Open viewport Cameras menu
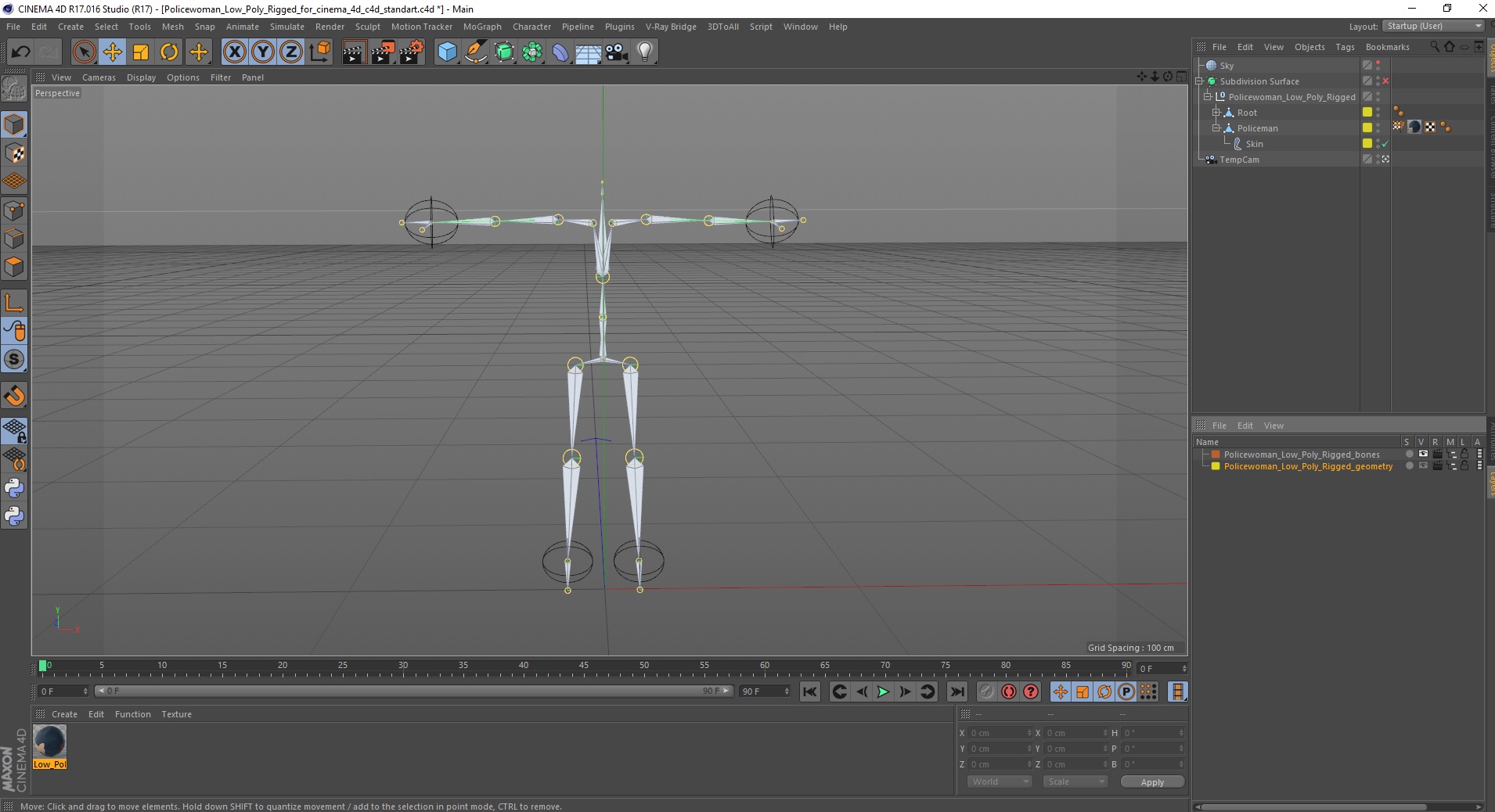Viewport: 1495px width, 812px height. coord(99,77)
